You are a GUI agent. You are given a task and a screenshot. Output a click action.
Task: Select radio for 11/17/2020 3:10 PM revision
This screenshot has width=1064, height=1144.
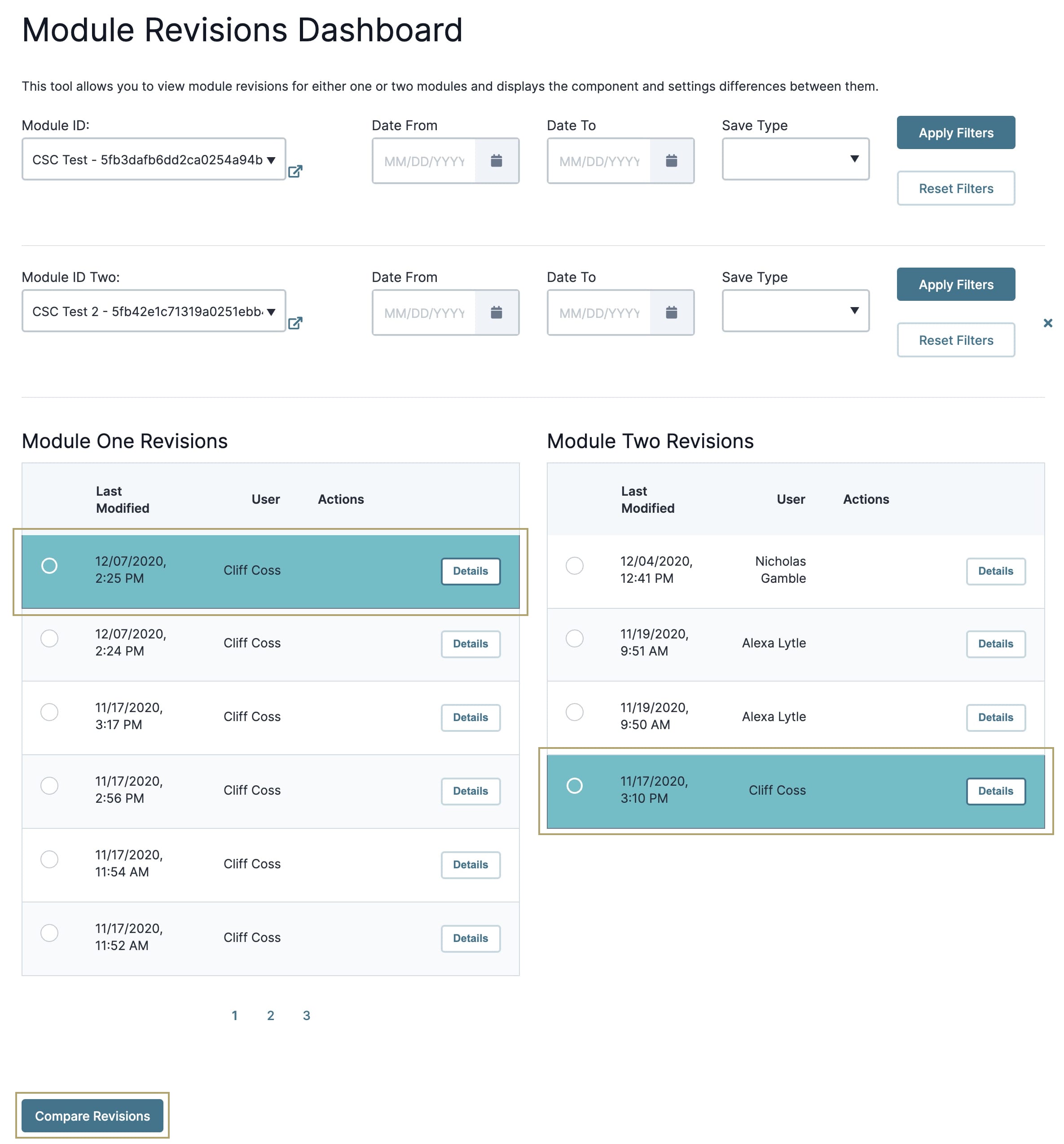574,786
